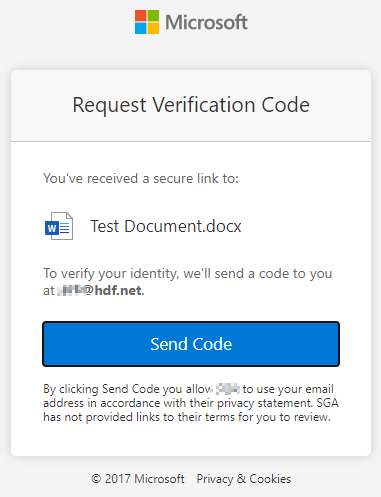Click the 'By clicking Send Code' disclaimer text
This screenshot has width=381, height=497.
point(191,403)
